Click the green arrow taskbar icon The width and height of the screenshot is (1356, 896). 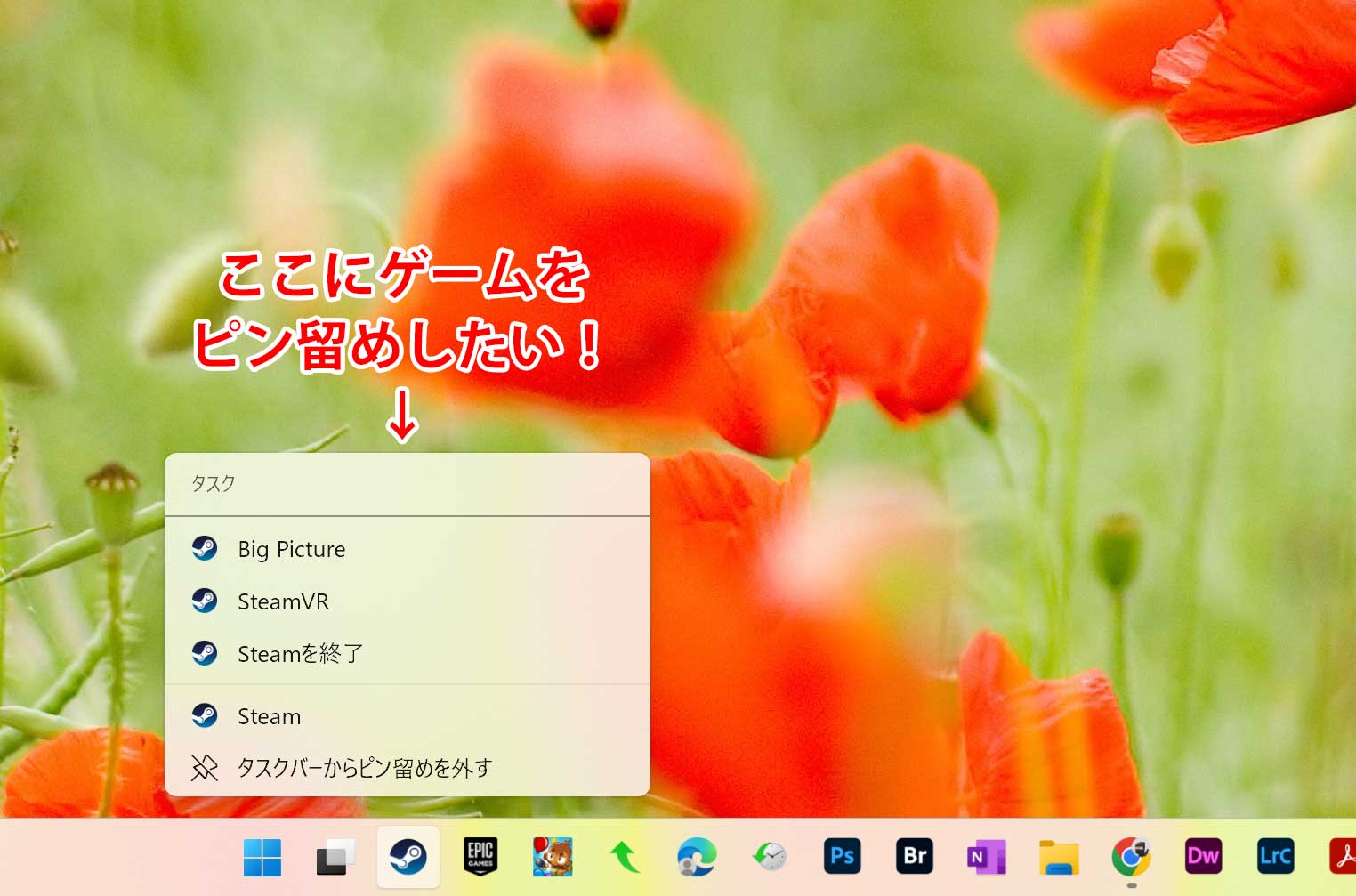625,857
